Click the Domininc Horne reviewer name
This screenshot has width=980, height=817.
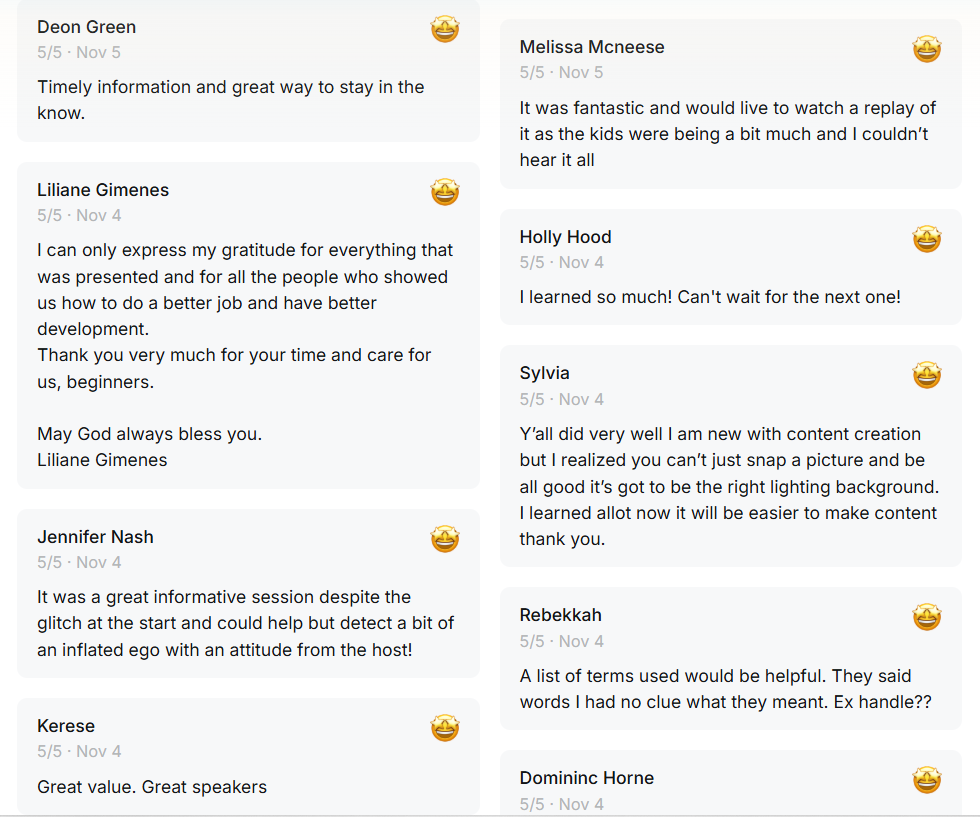click(587, 778)
